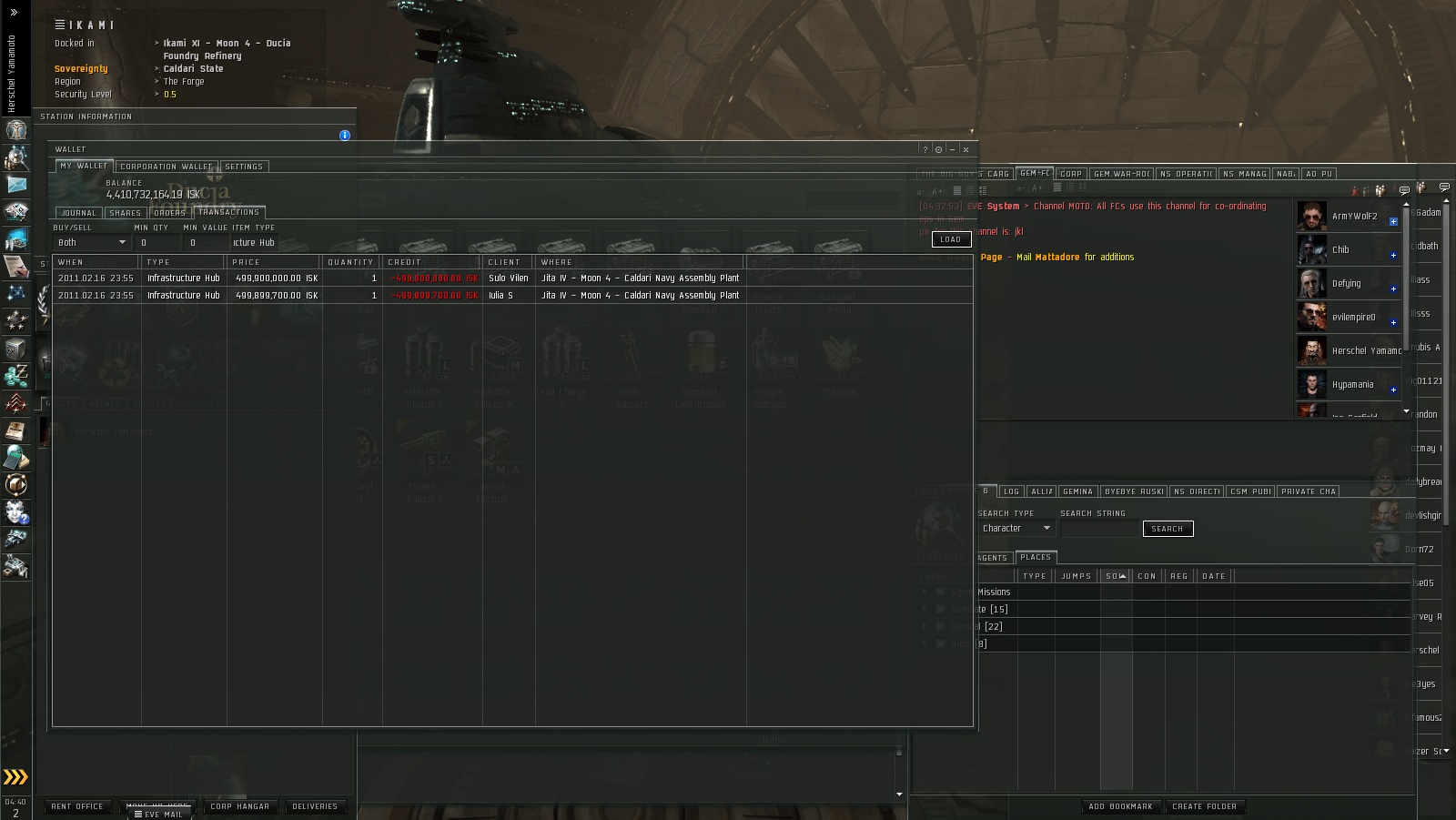Open the Help mask icon in Neocom
This screenshot has width=1456, height=820.
(x=15, y=512)
